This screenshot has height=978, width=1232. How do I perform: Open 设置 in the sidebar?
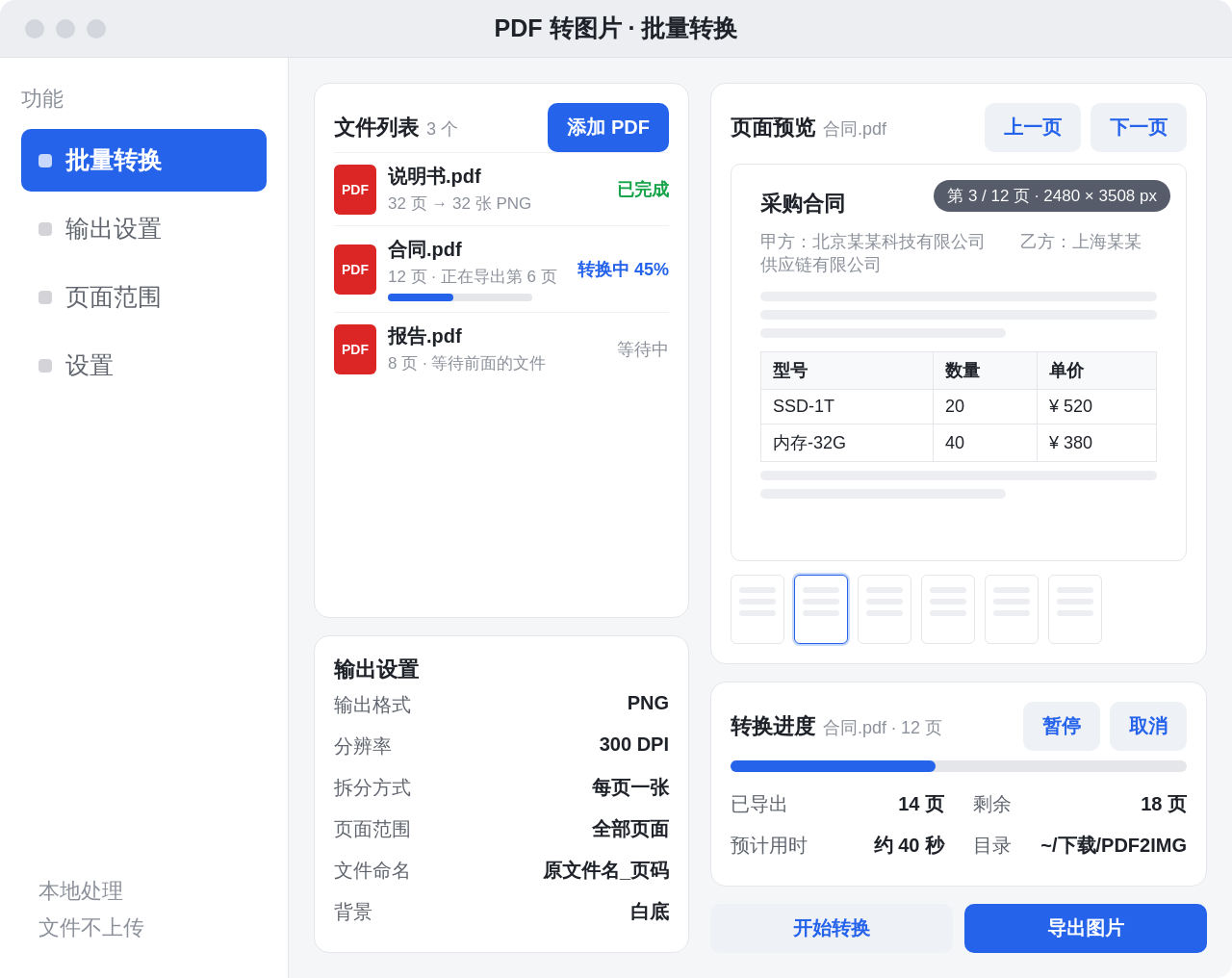click(x=143, y=365)
